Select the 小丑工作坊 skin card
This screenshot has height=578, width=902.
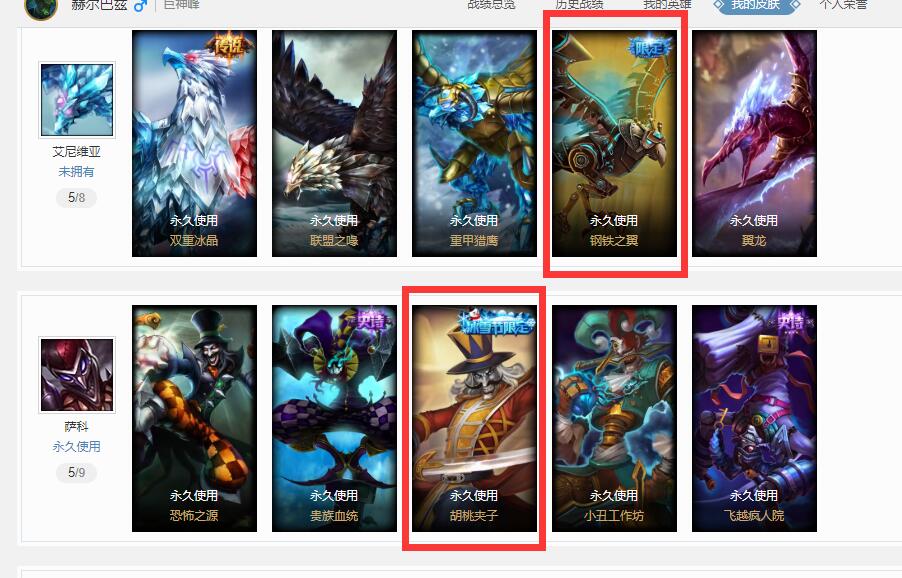click(614, 418)
